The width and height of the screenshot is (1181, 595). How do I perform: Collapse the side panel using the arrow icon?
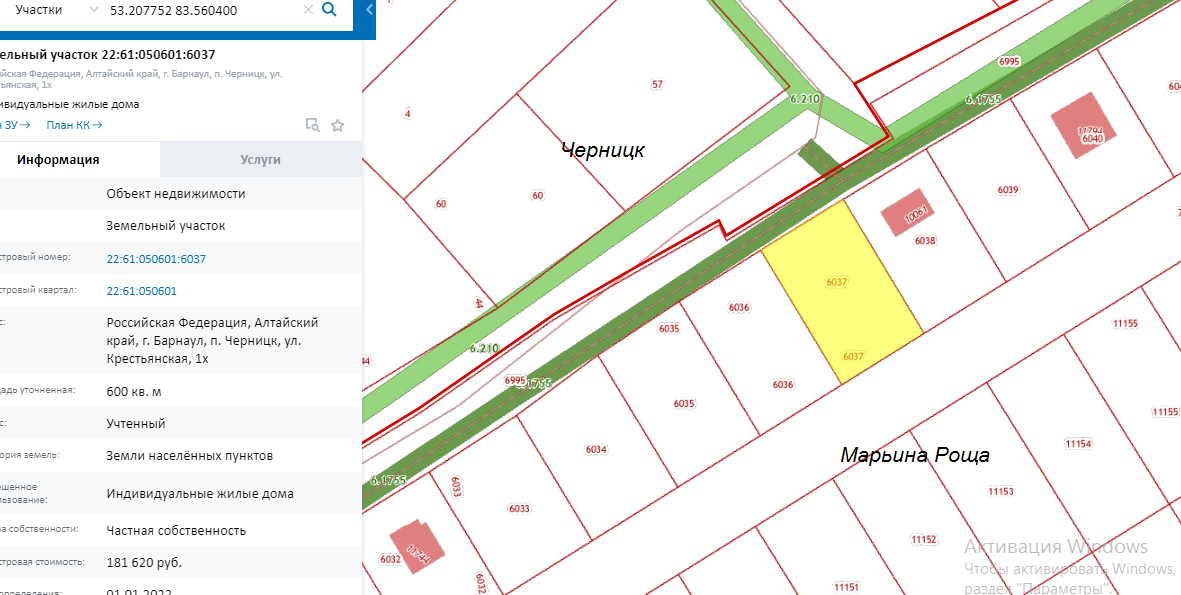(x=369, y=10)
